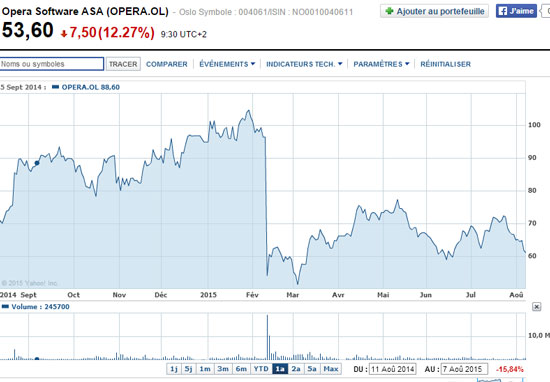Click the data point marker on the volume axis
The width and height of the screenshot is (550, 382).
click(x=37, y=358)
